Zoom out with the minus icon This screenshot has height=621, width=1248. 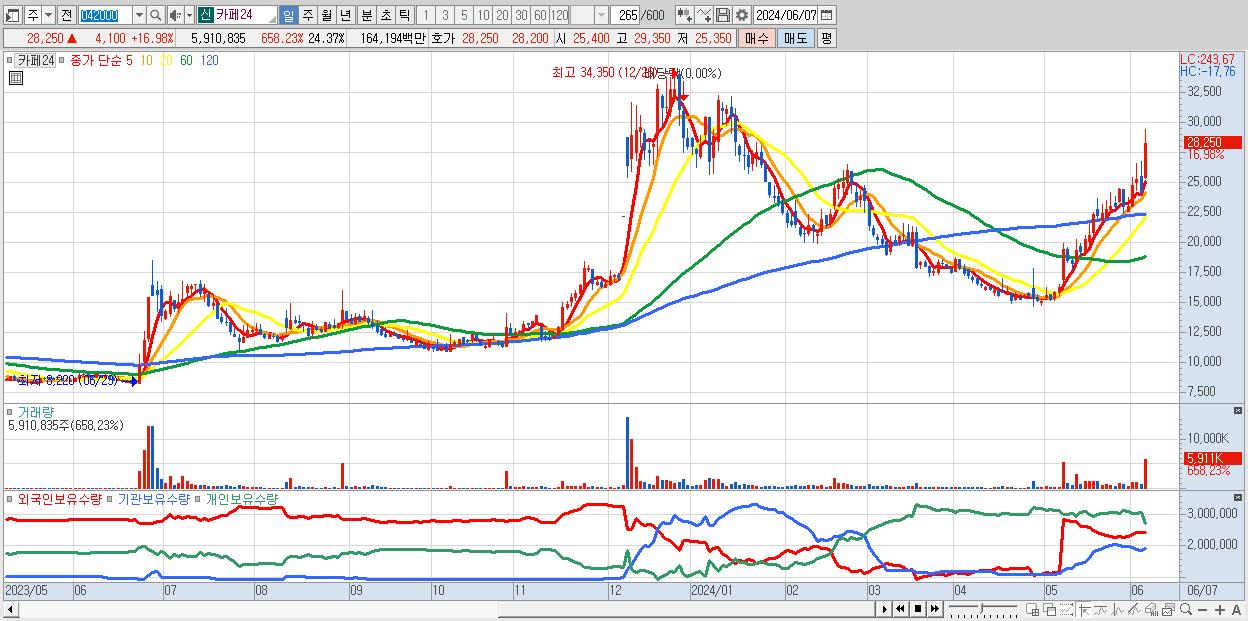click(x=1202, y=610)
